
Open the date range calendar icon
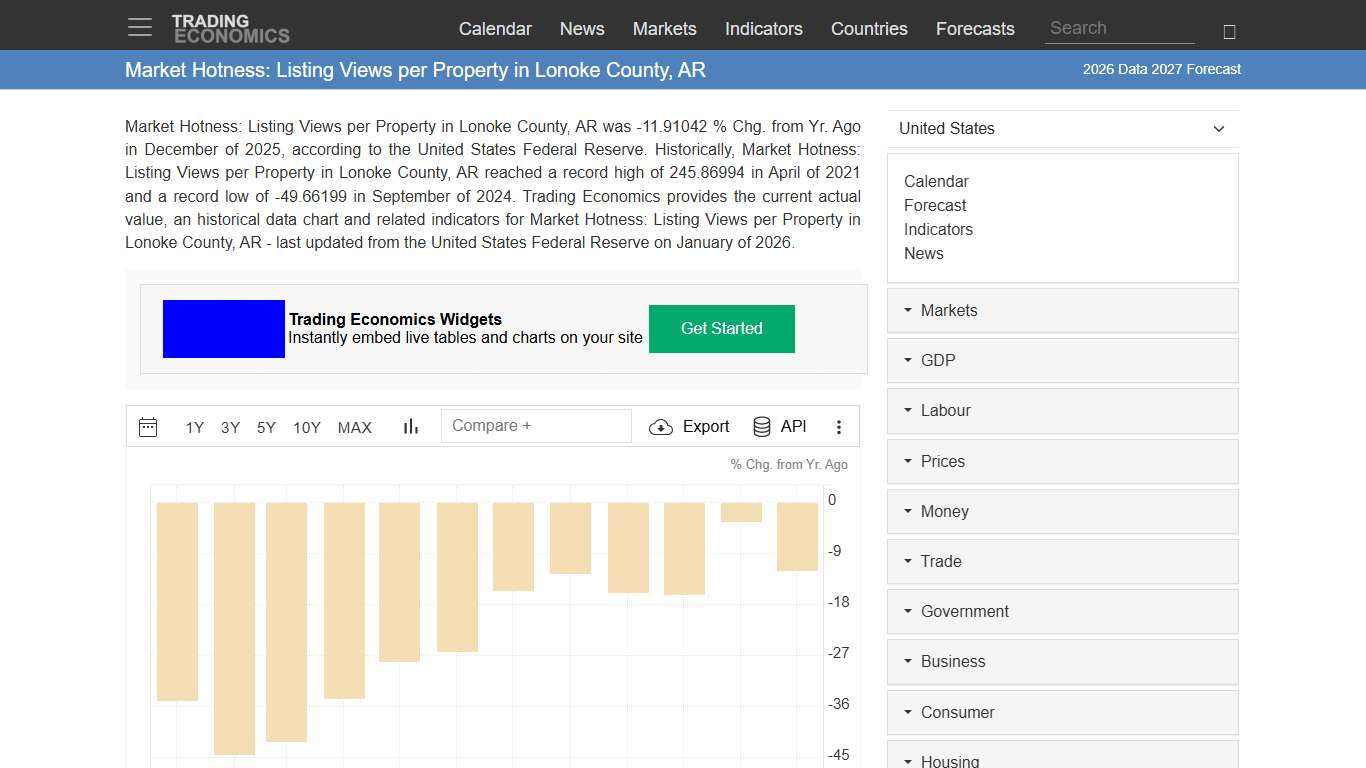[x=148, y=427]
